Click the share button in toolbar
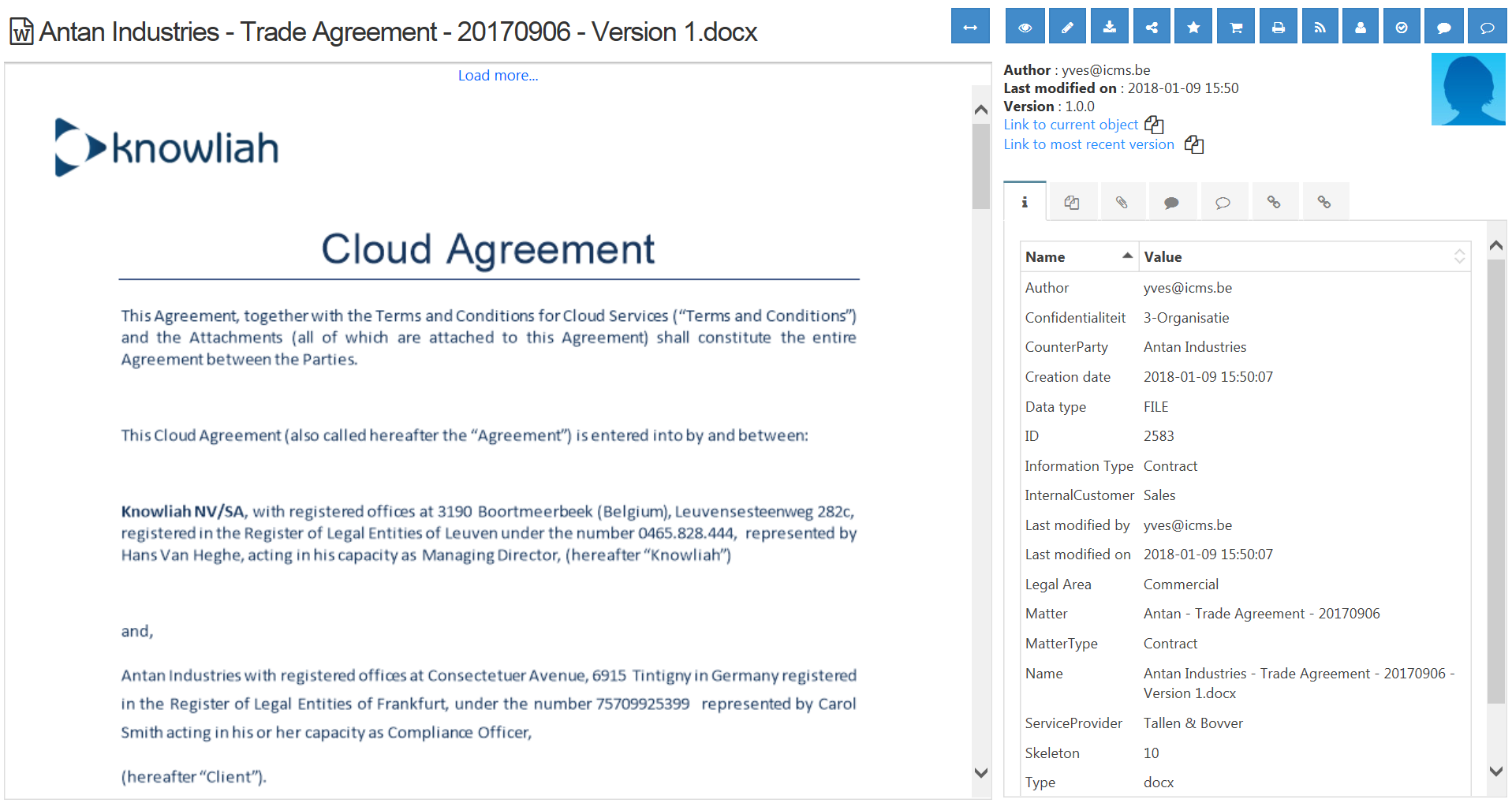Screen dimensions: 1512x803 (x=1152, y=27)
